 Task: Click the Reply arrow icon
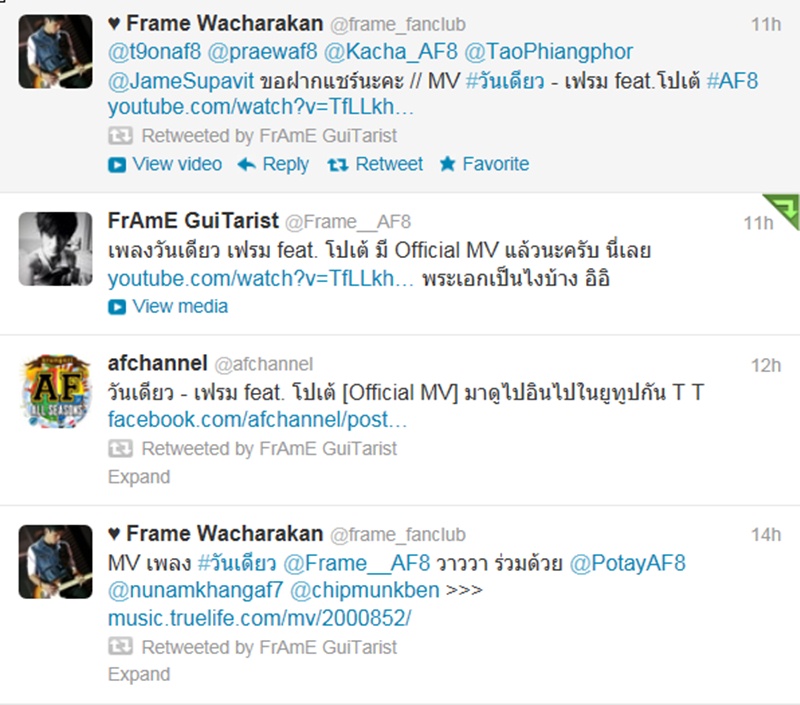(x=247, y=164)
